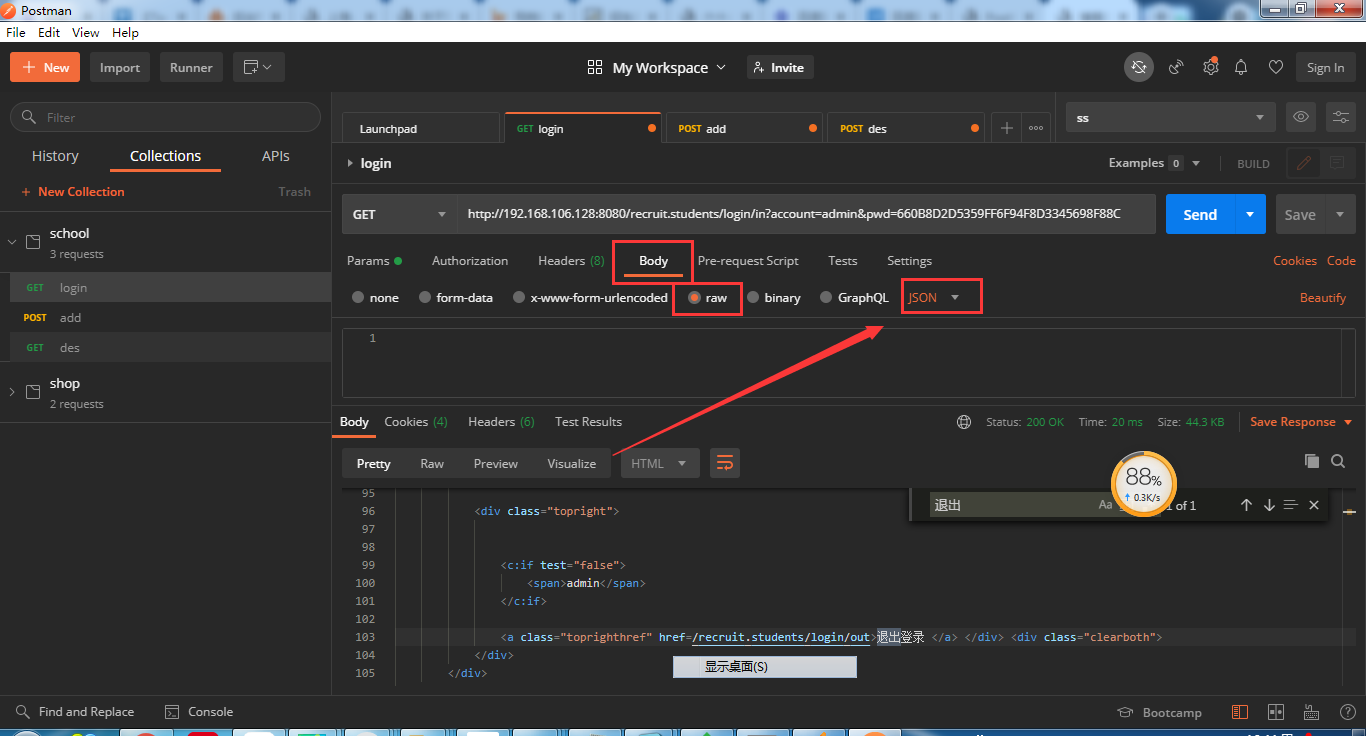Expand the shop collection
1366x736 pixels.
tap(12, 392)
